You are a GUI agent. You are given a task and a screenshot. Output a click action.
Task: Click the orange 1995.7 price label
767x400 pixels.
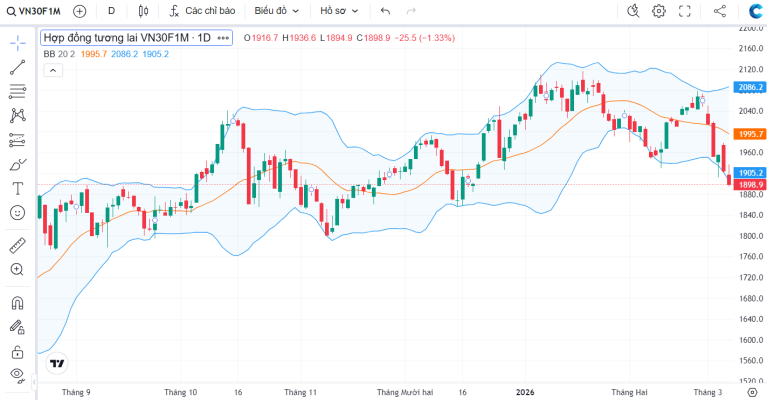(x=749, y=133)
